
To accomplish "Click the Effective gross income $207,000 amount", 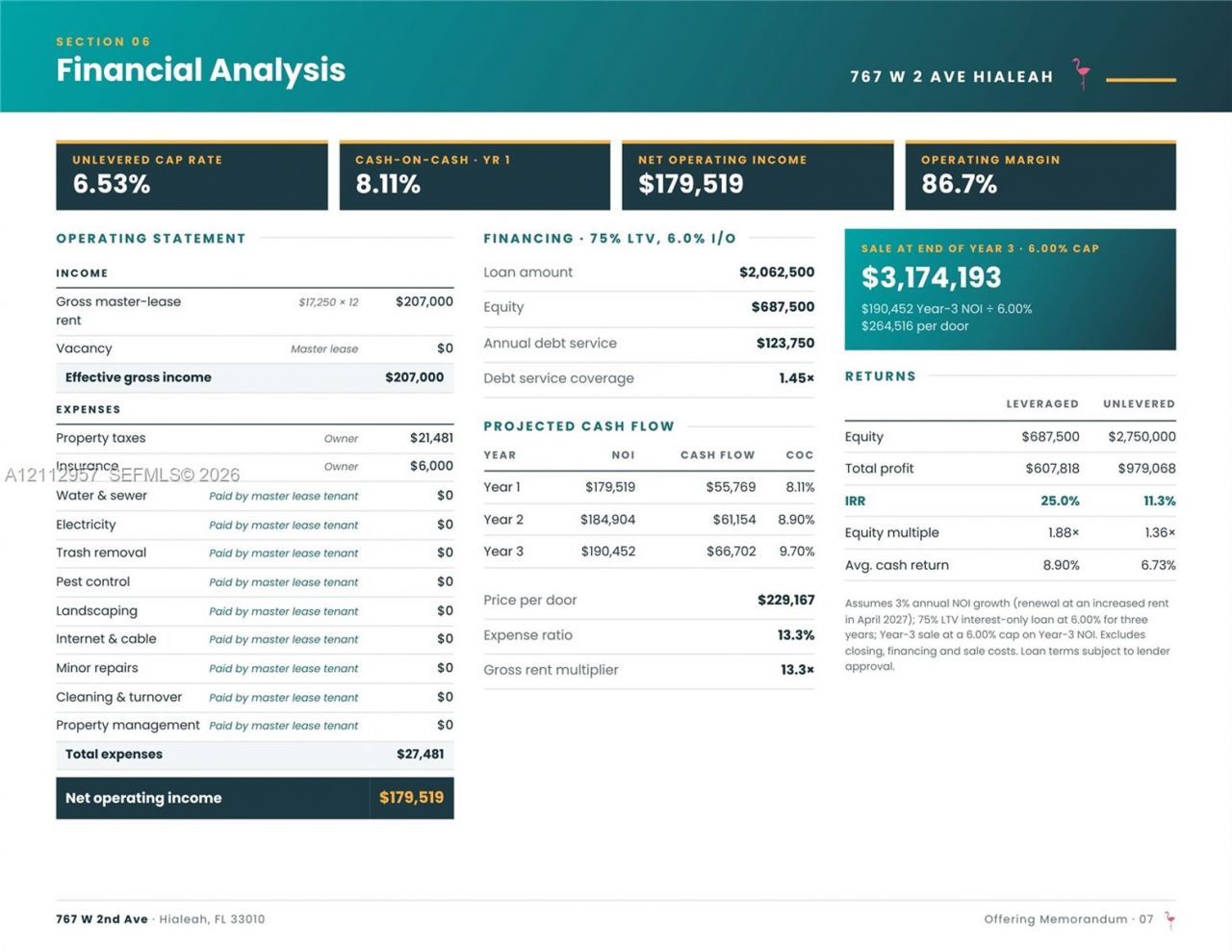I will point(414,377).
